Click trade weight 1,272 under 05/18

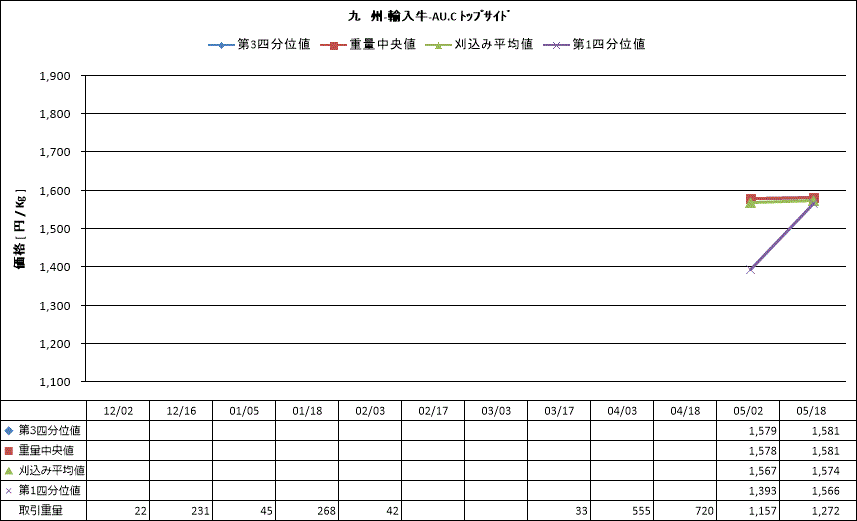(825, 511)
